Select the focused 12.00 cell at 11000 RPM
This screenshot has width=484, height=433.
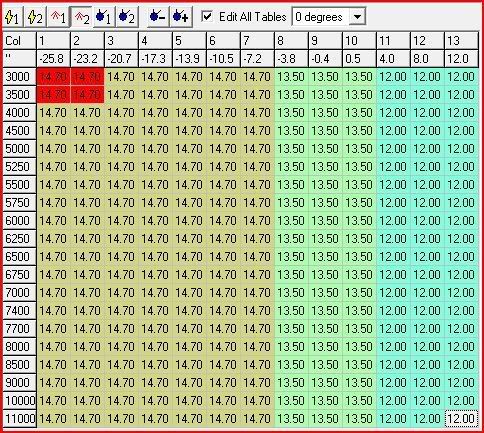(461, 419)
